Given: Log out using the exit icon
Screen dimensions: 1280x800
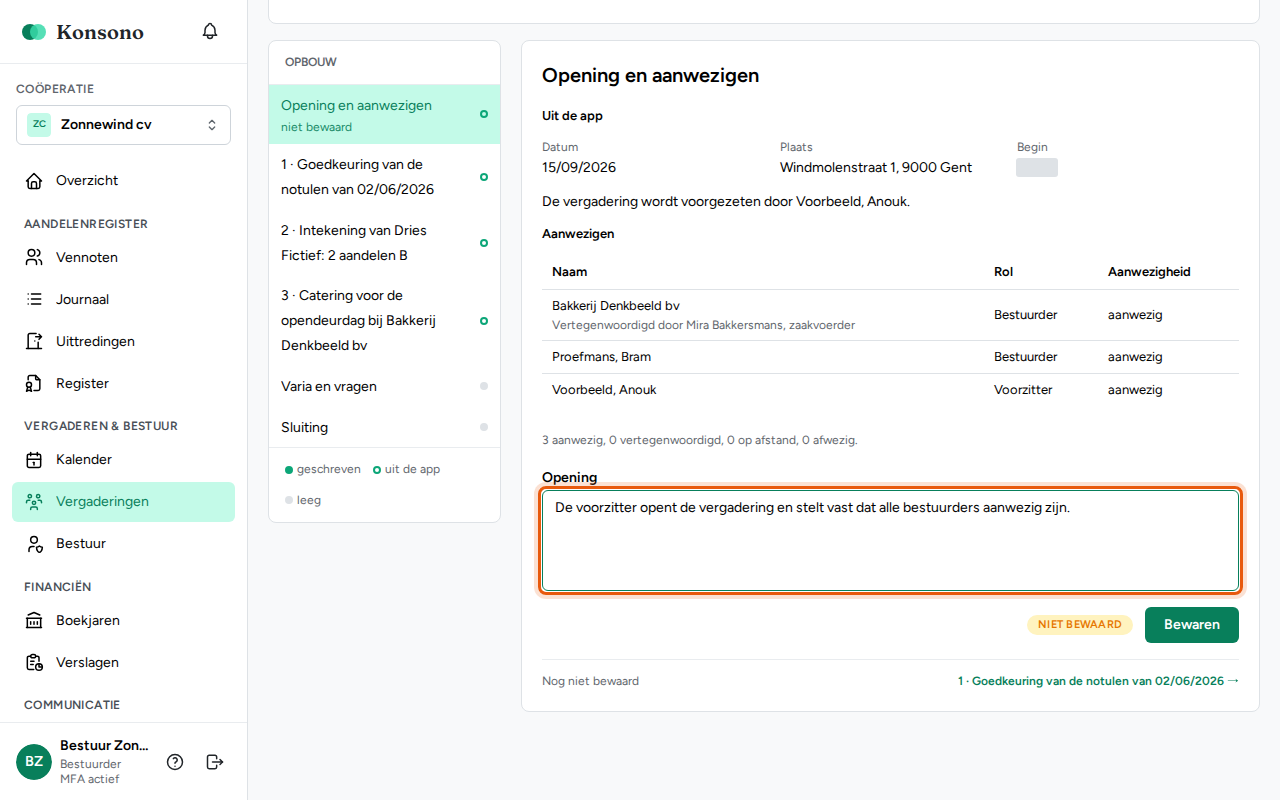Looking at the screenshot, I should tap(214, 762).
